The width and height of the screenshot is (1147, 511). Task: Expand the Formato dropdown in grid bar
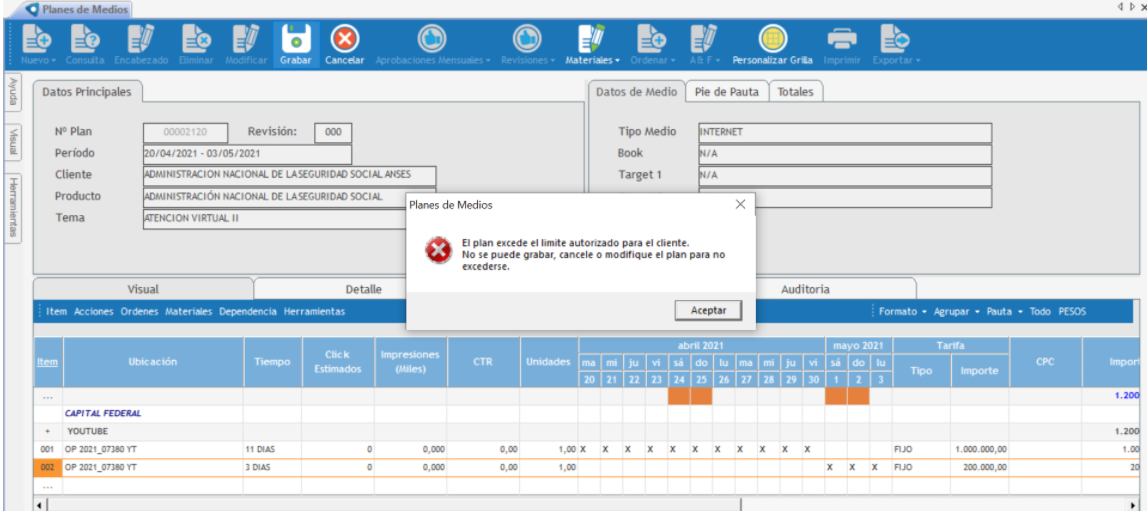(902, 312)
